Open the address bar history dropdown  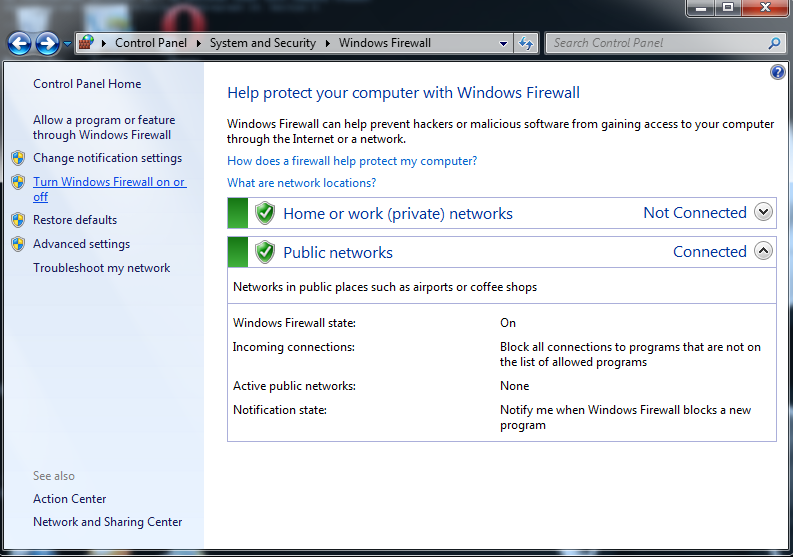(x=503, y=44)
